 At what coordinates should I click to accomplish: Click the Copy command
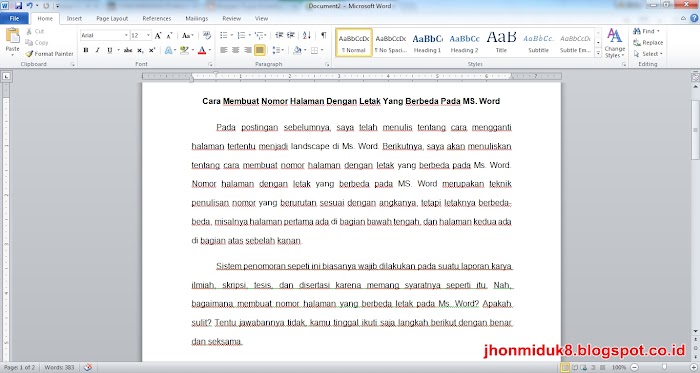point(37,42)
